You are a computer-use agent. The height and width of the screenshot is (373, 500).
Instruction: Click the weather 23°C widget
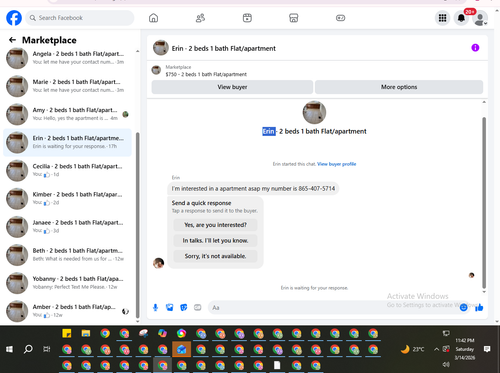pos(413,349)
